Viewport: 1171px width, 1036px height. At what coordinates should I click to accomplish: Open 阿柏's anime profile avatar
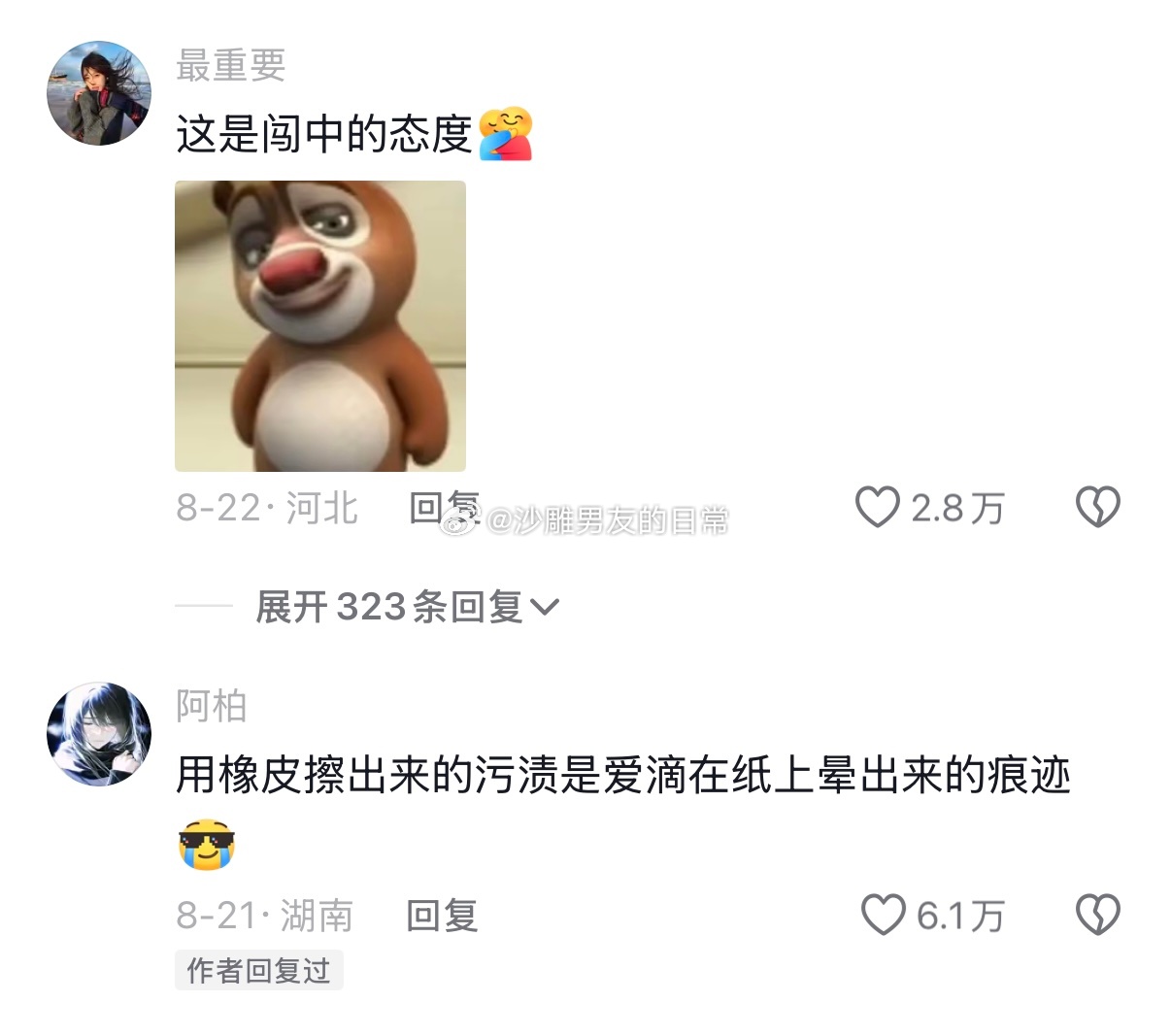[100, 734]
